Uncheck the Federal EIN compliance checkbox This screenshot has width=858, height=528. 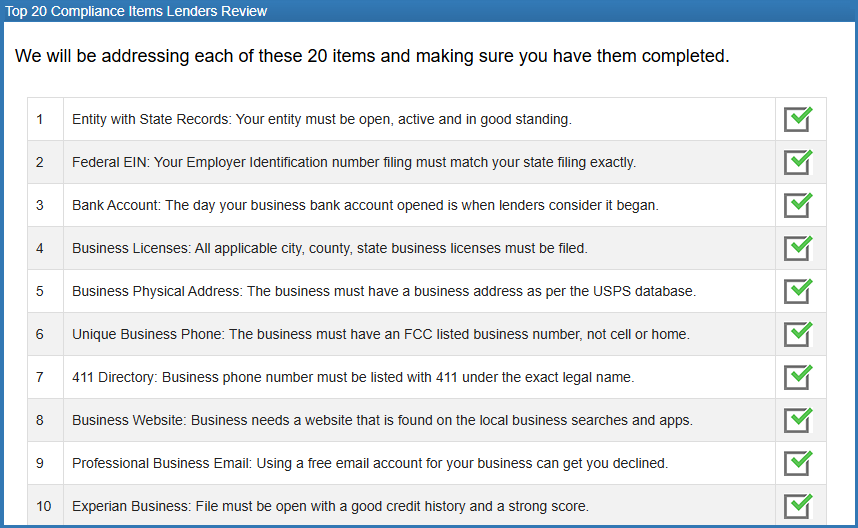(x=797, y=162)
